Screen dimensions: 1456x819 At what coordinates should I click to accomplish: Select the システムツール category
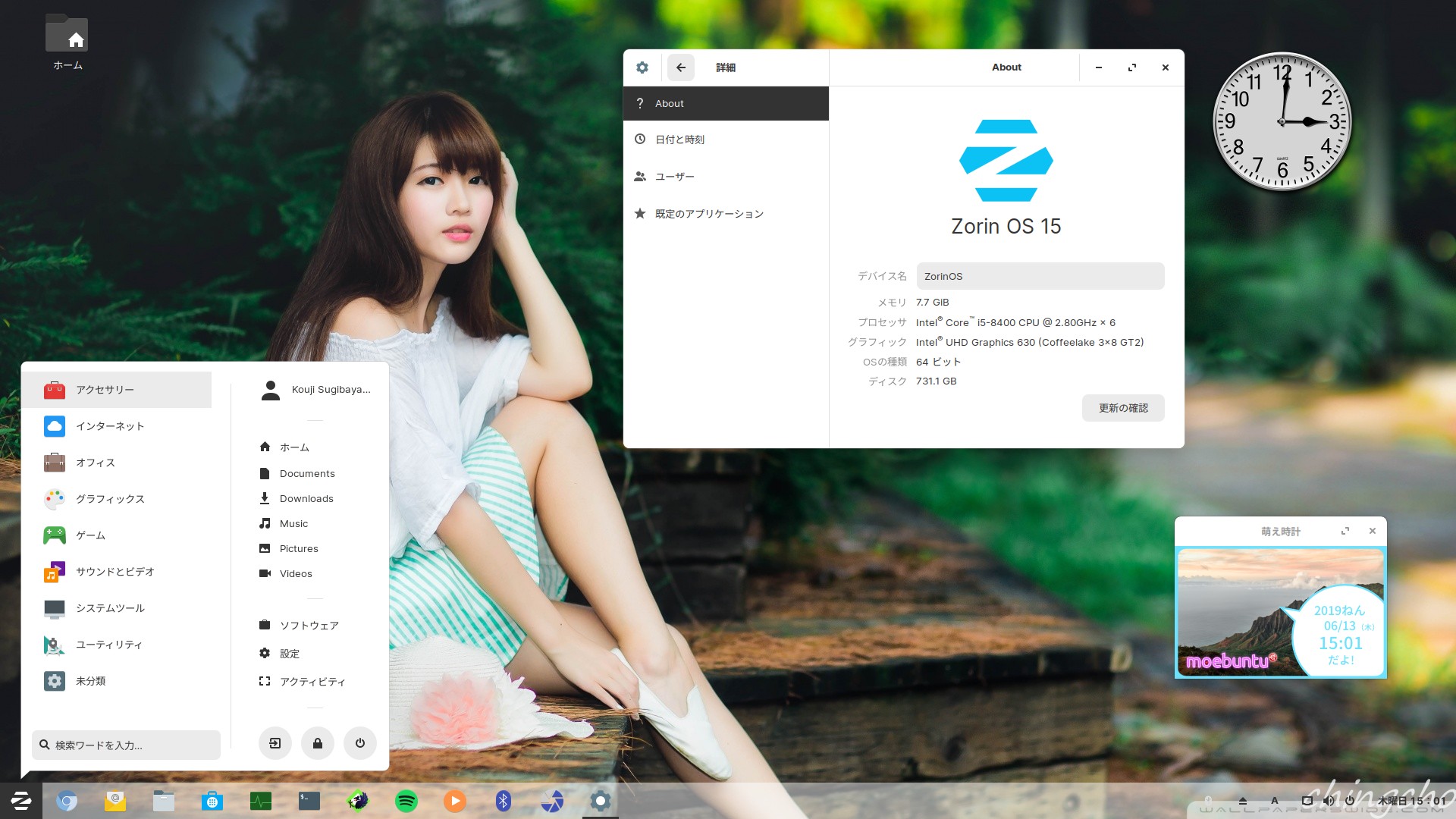pos(117,608)
